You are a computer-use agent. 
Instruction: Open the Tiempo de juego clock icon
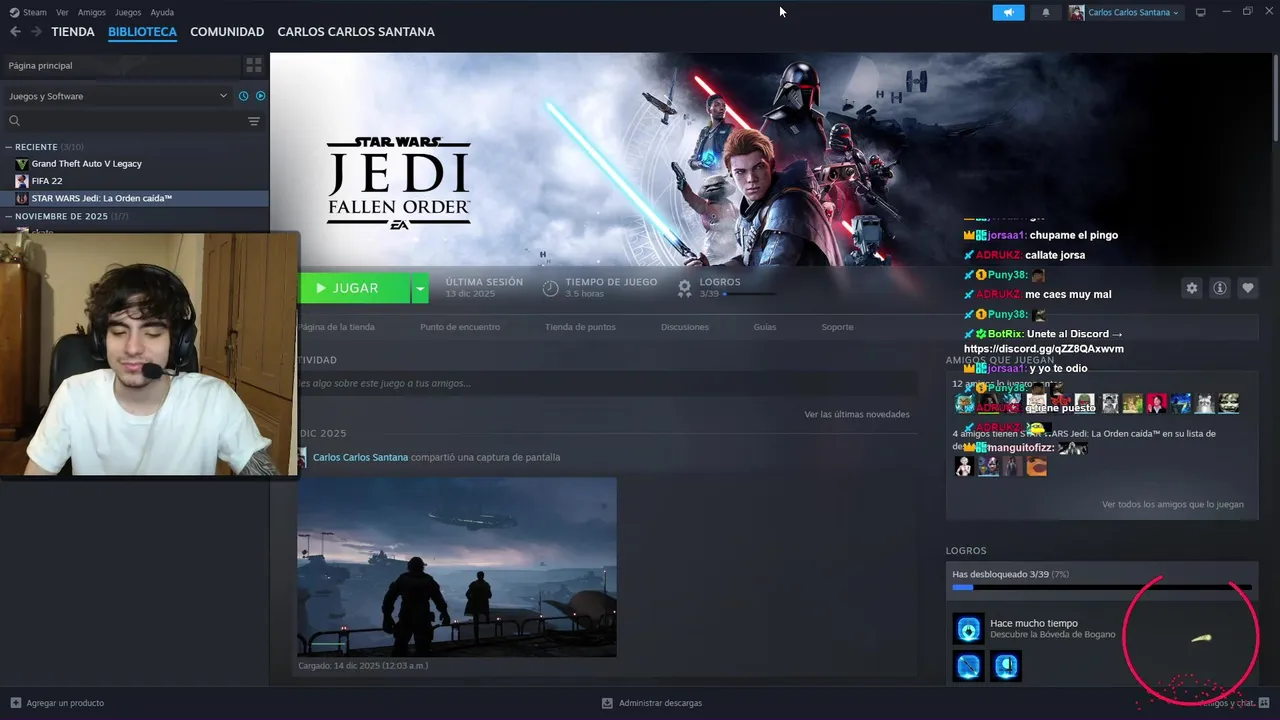(550, 288)
